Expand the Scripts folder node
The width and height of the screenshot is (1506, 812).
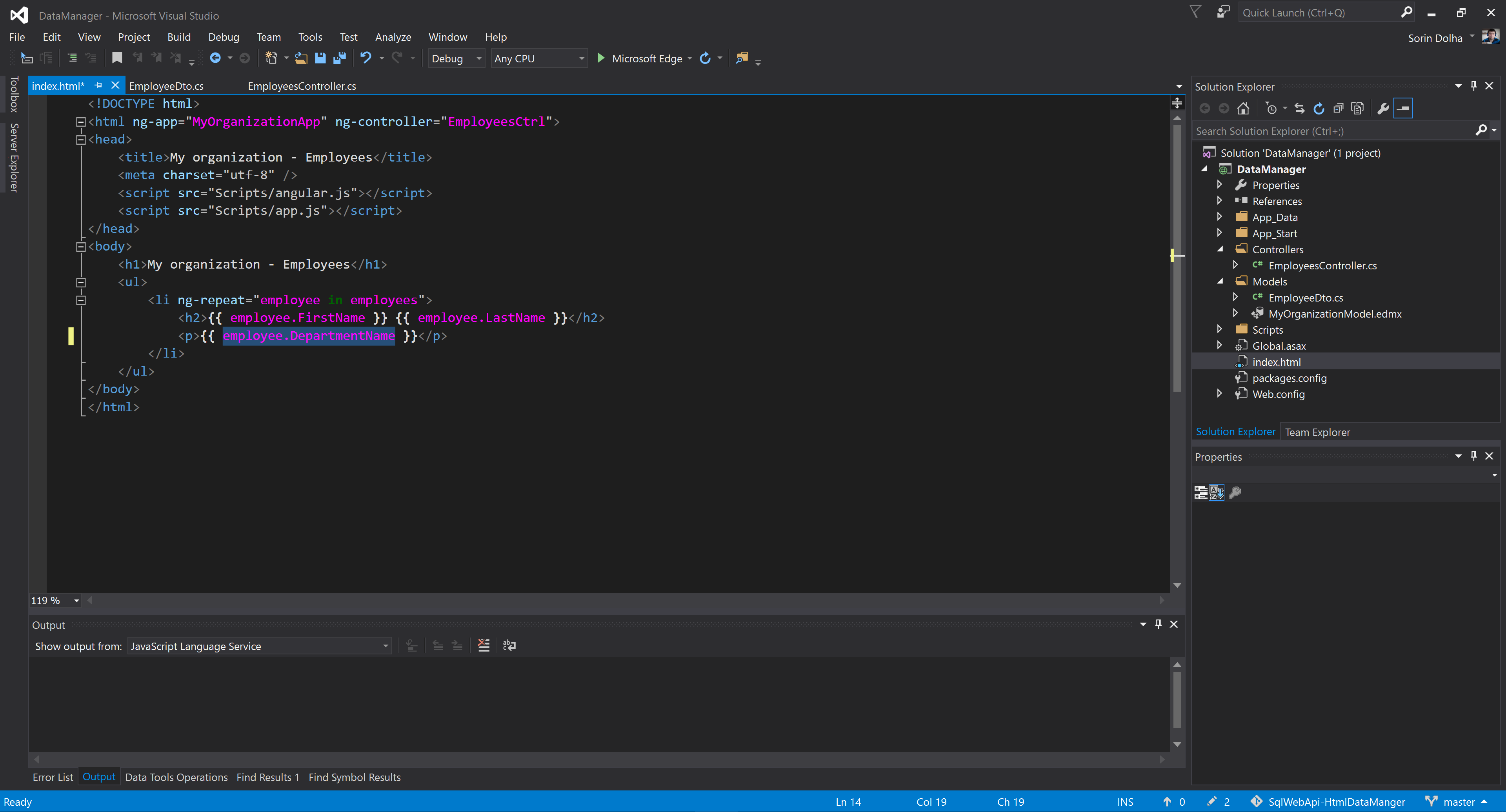click(x=1220, y=330)
